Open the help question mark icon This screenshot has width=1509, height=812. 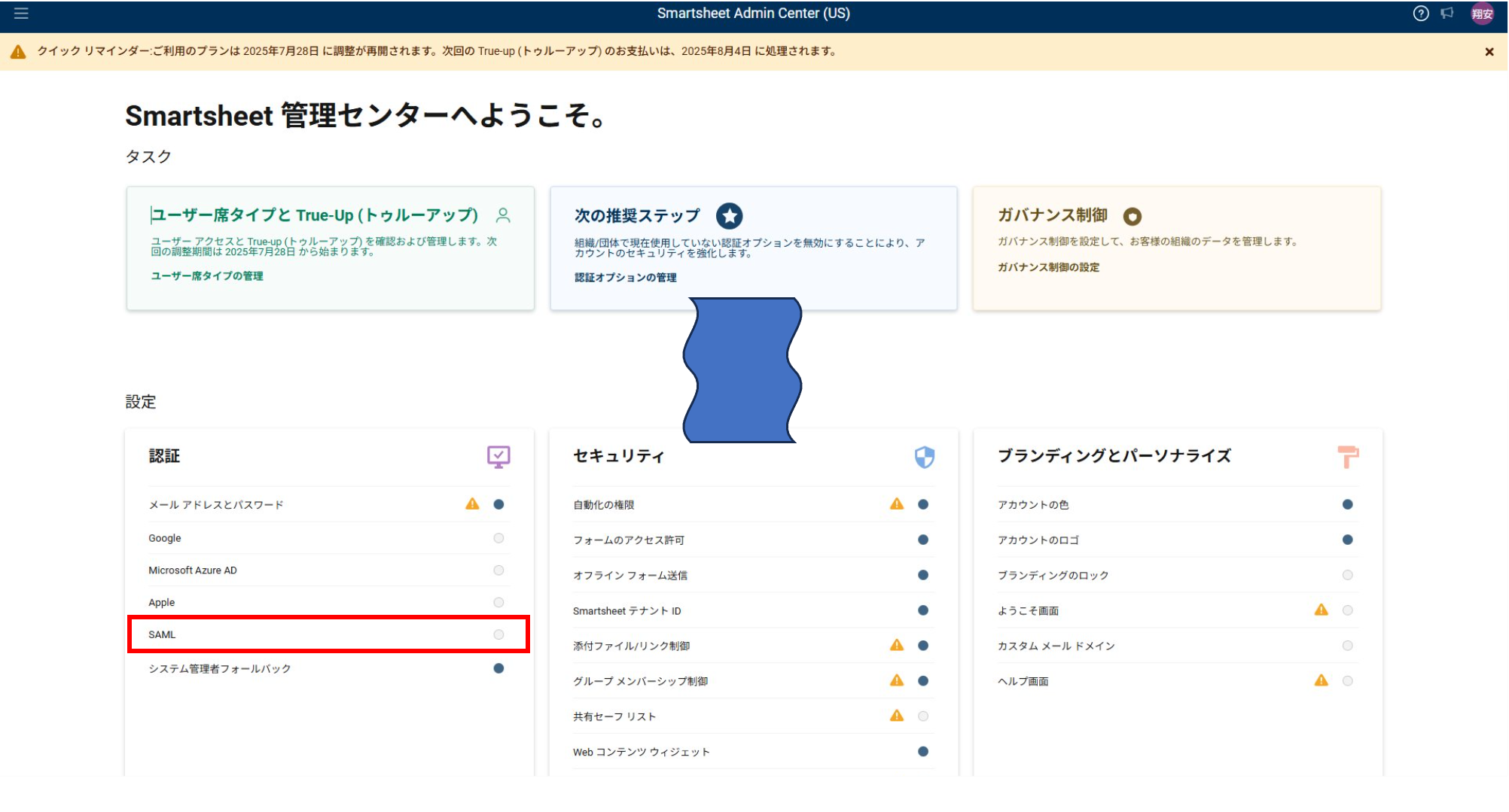coord(1421,14)
